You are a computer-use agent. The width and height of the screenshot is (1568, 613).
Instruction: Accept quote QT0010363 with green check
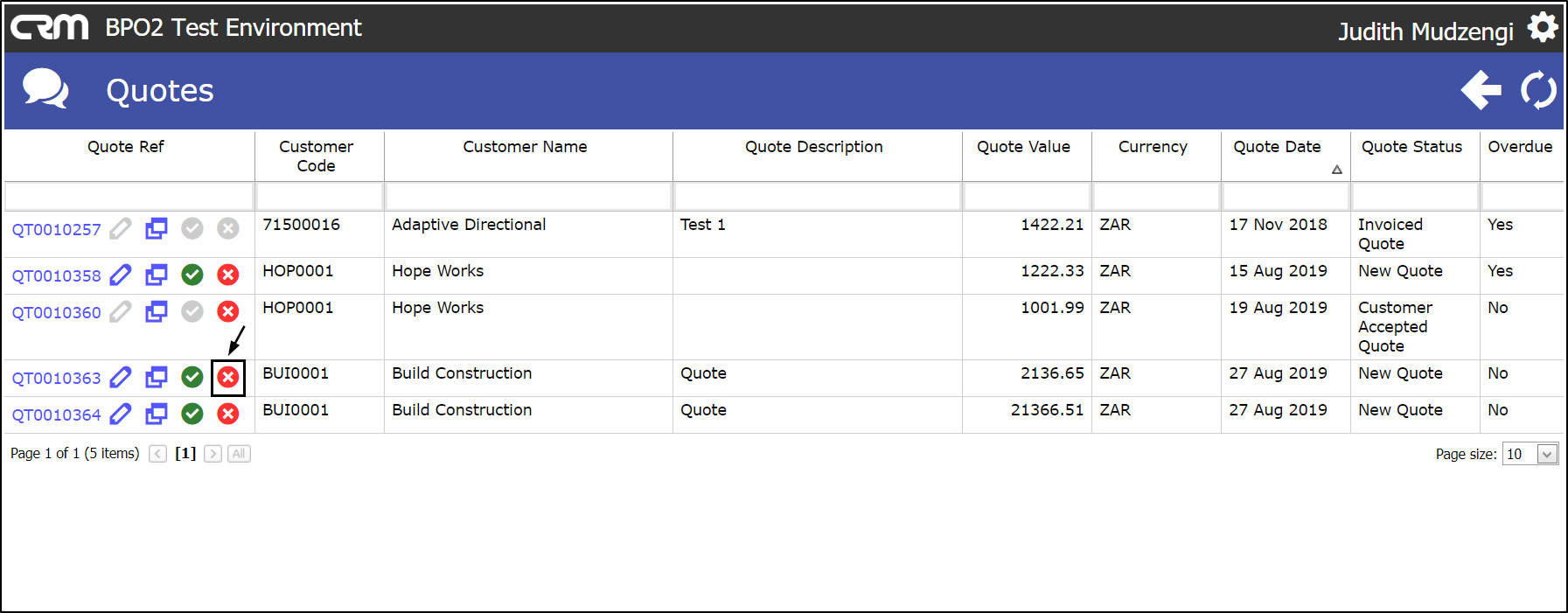point(192,378)
